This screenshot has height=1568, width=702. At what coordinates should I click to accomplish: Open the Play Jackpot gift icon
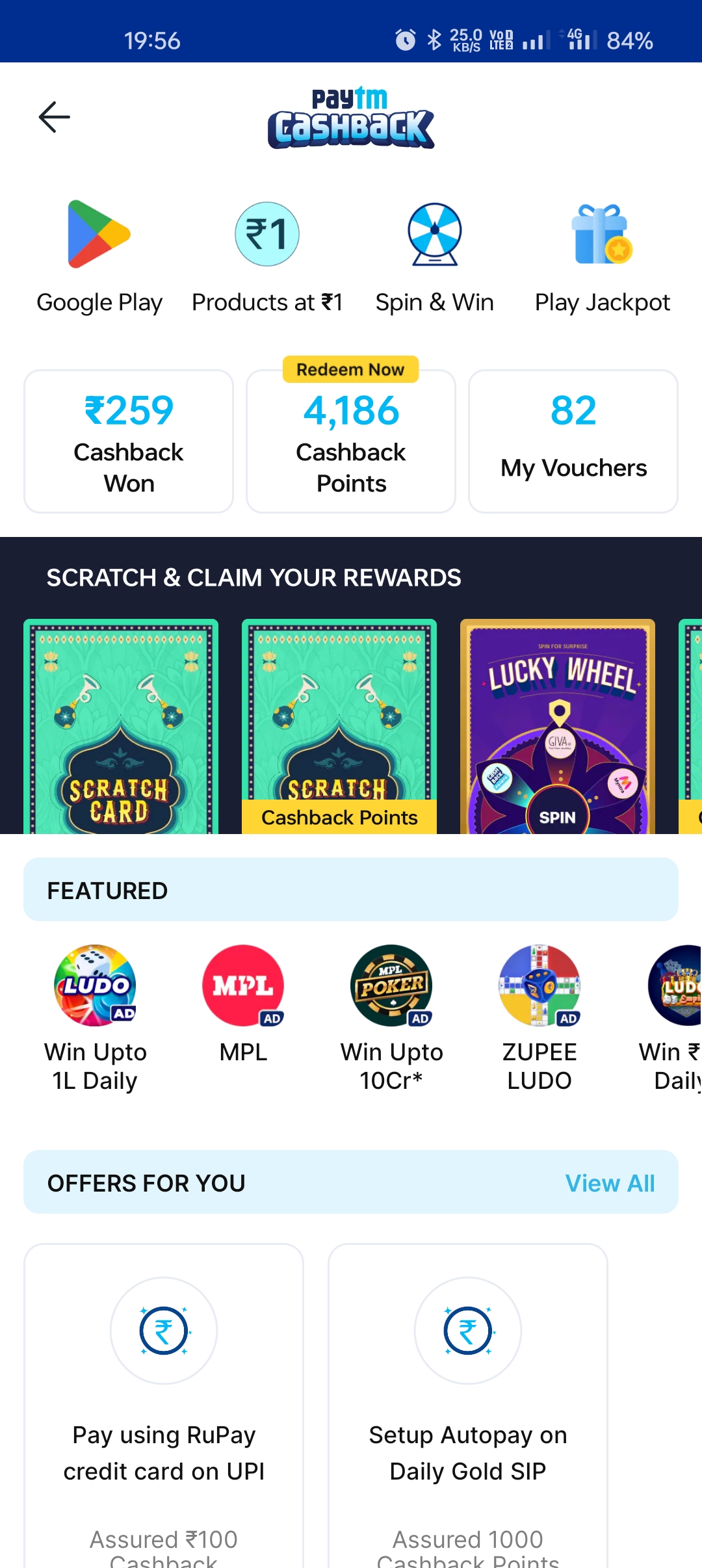(x=602, y=234)
